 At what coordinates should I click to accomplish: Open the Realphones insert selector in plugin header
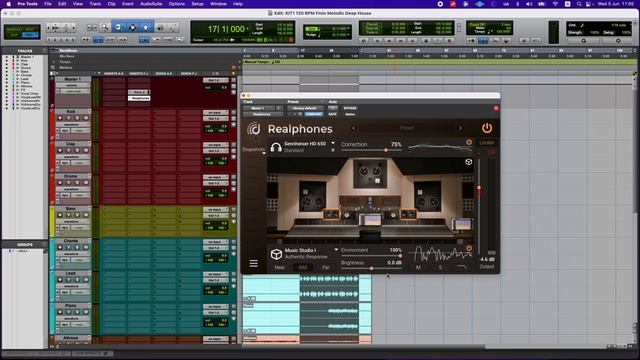click(262, 114)
